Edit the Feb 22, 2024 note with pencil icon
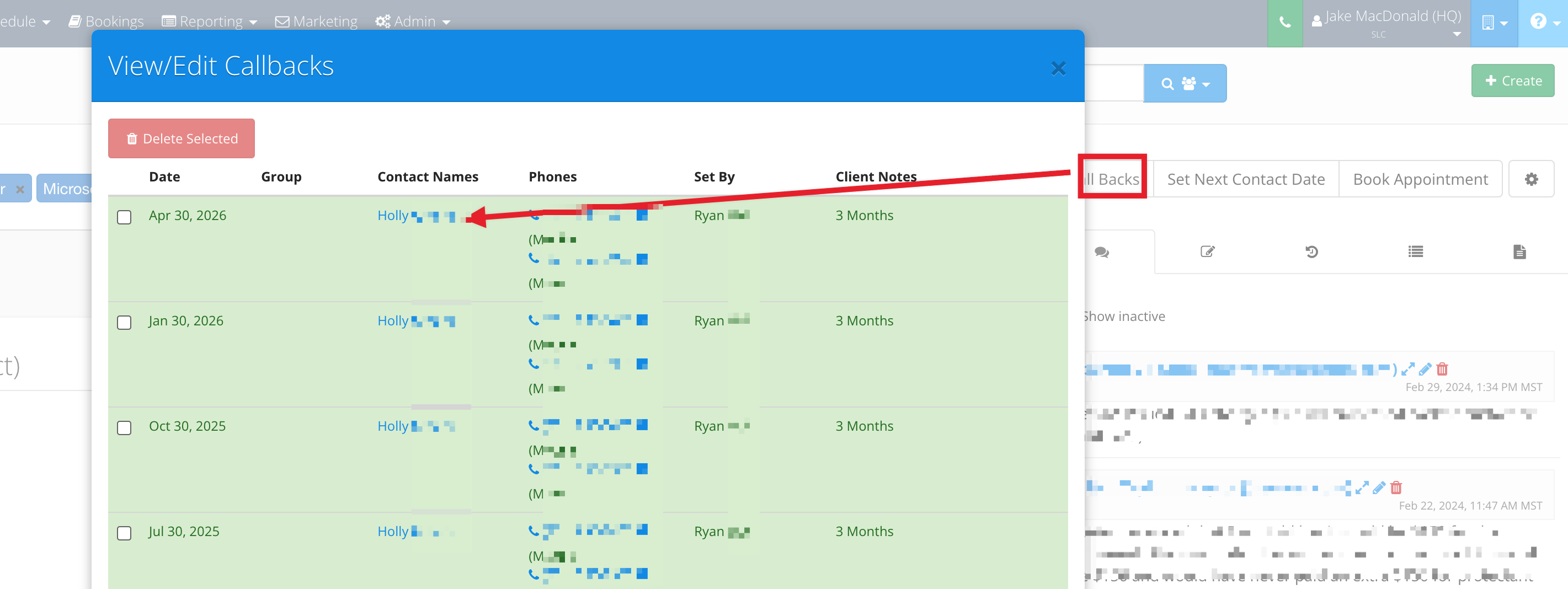This screenshot has width=1568, height=589. pos(1379,488)
